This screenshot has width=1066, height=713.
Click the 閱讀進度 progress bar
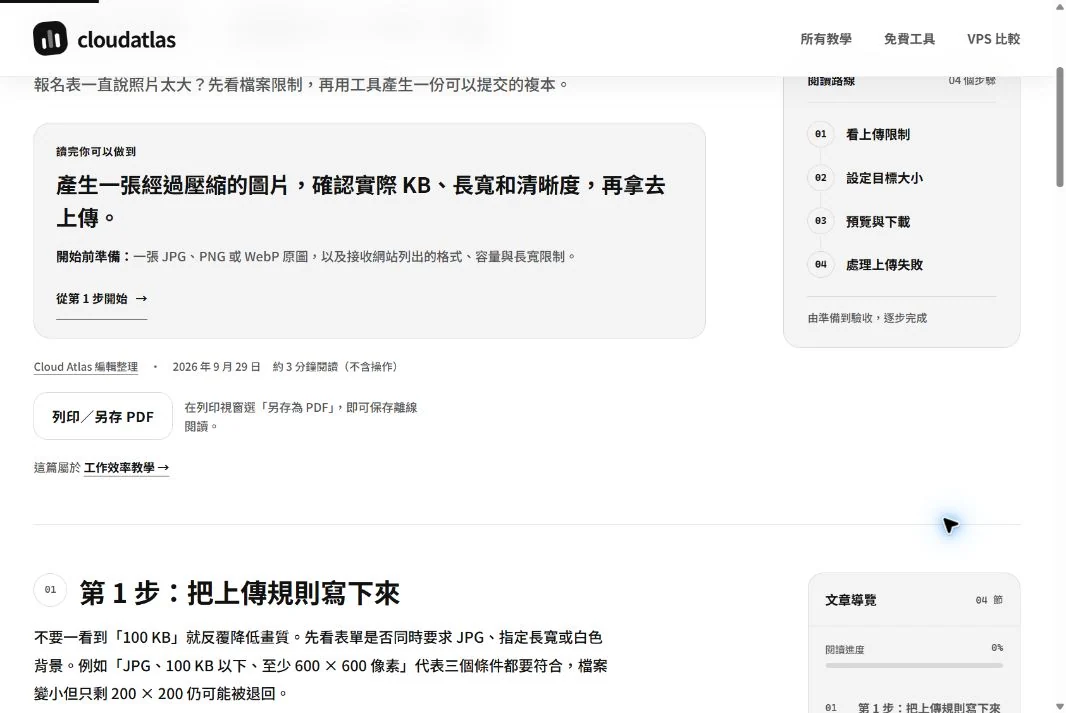pos(914,665)
